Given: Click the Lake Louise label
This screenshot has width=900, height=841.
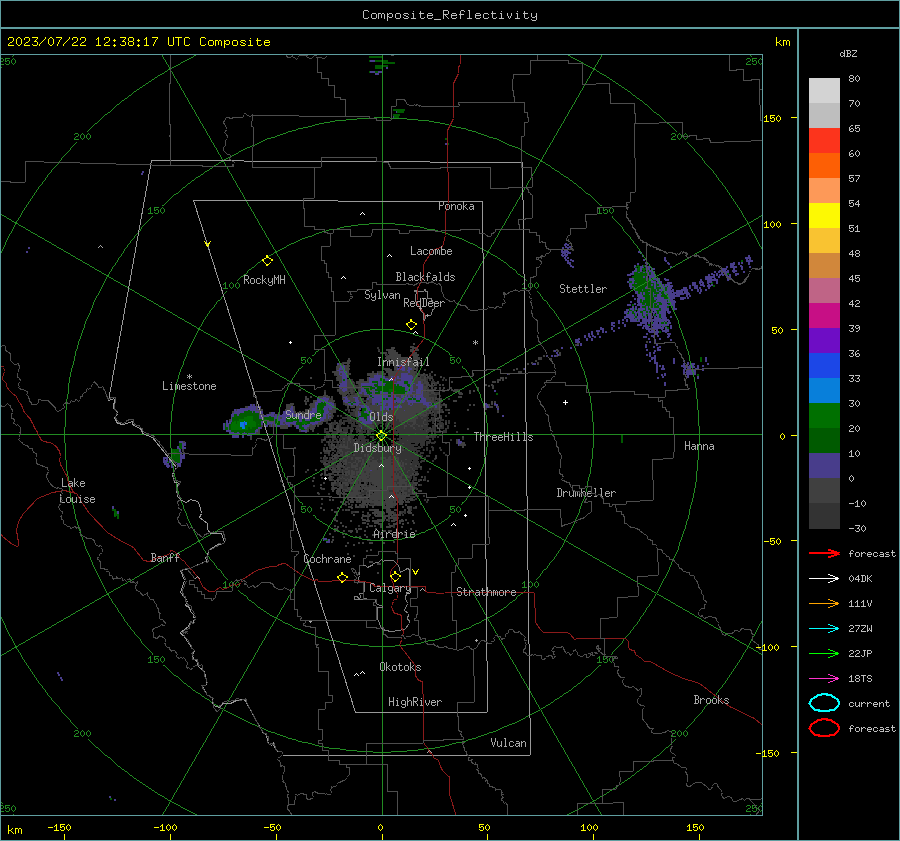Looking at the screenshot, I should tap(77, 491).
